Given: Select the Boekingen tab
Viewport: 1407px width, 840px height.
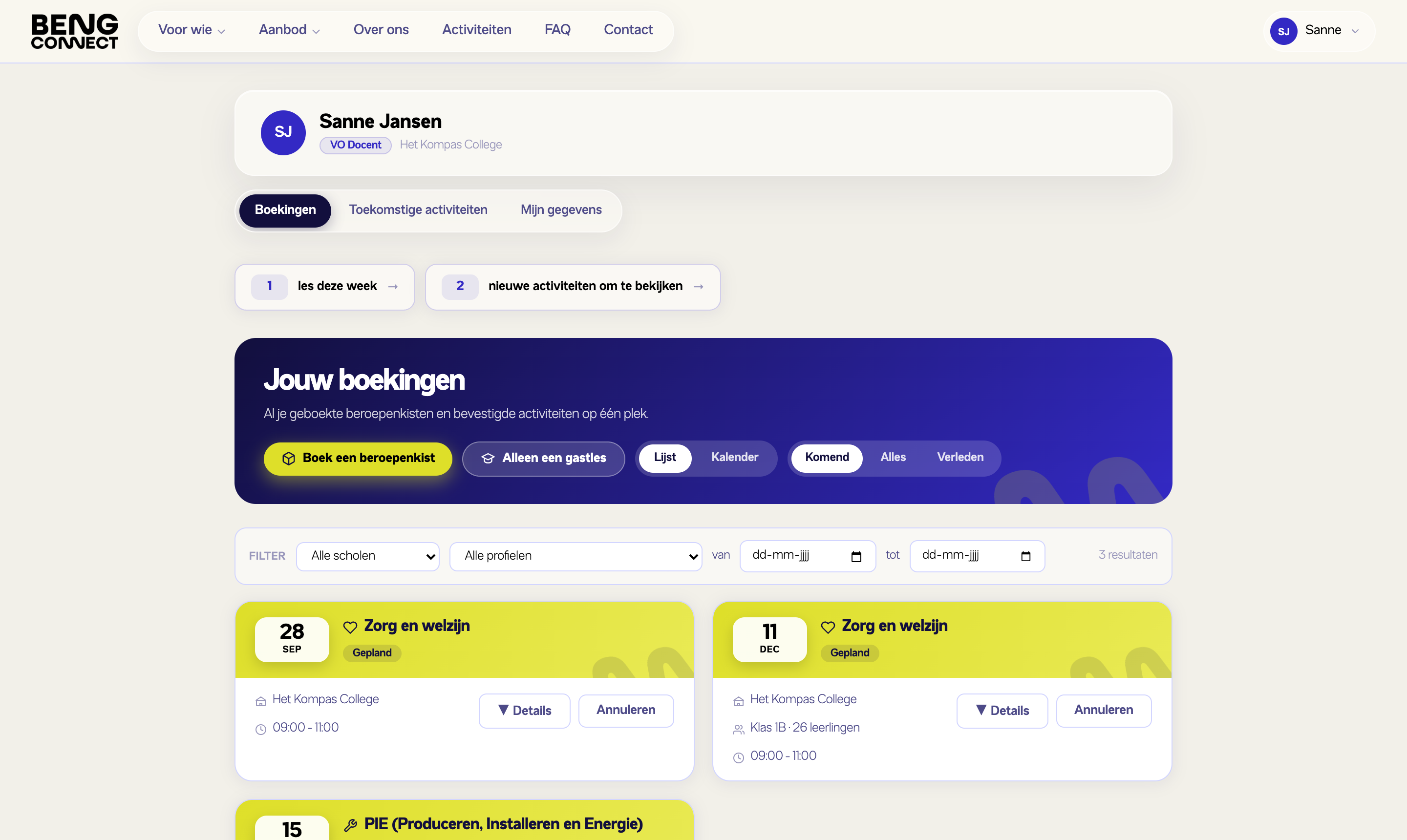Looking at the screenshot, I should pos(285,210).
